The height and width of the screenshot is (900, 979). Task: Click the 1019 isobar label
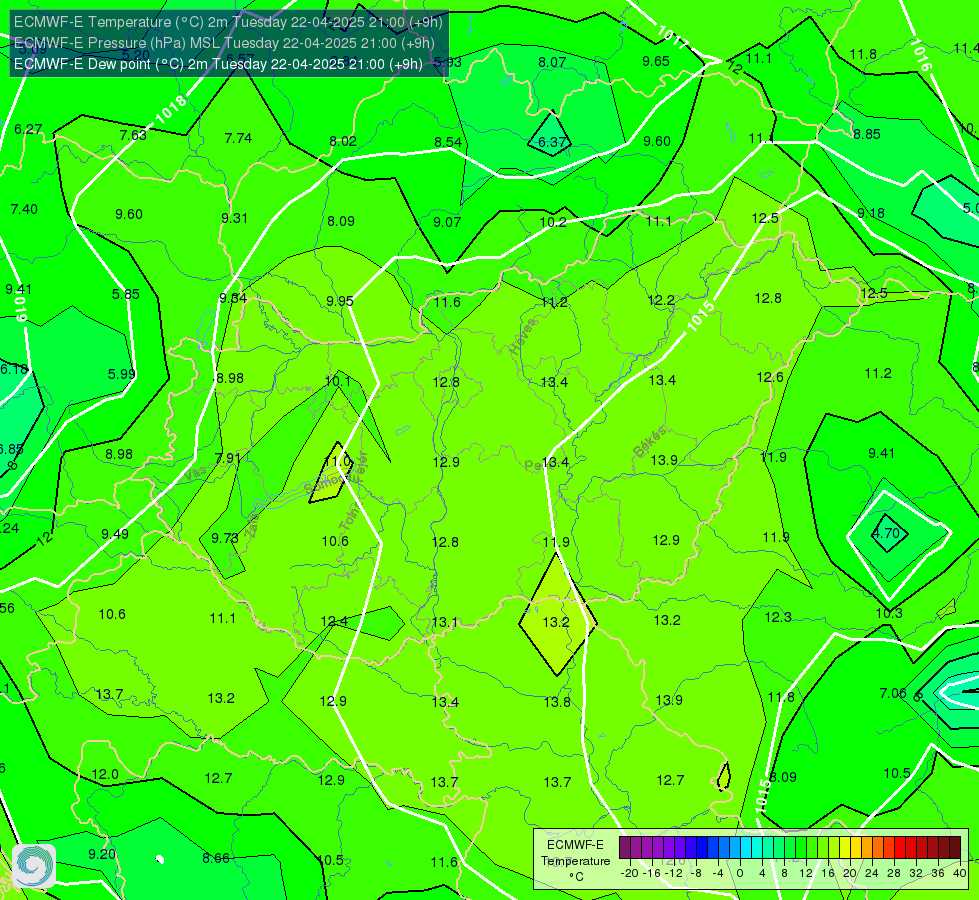21,308
